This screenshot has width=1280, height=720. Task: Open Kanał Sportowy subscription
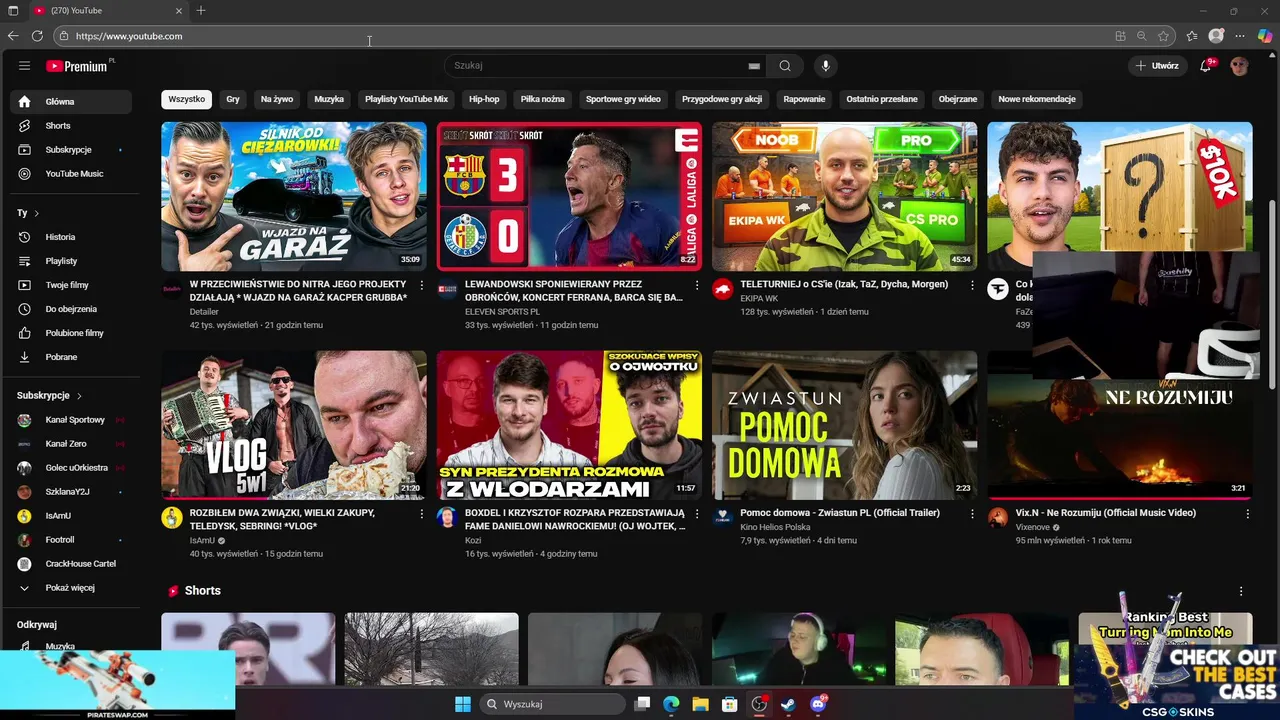(71, 420)
